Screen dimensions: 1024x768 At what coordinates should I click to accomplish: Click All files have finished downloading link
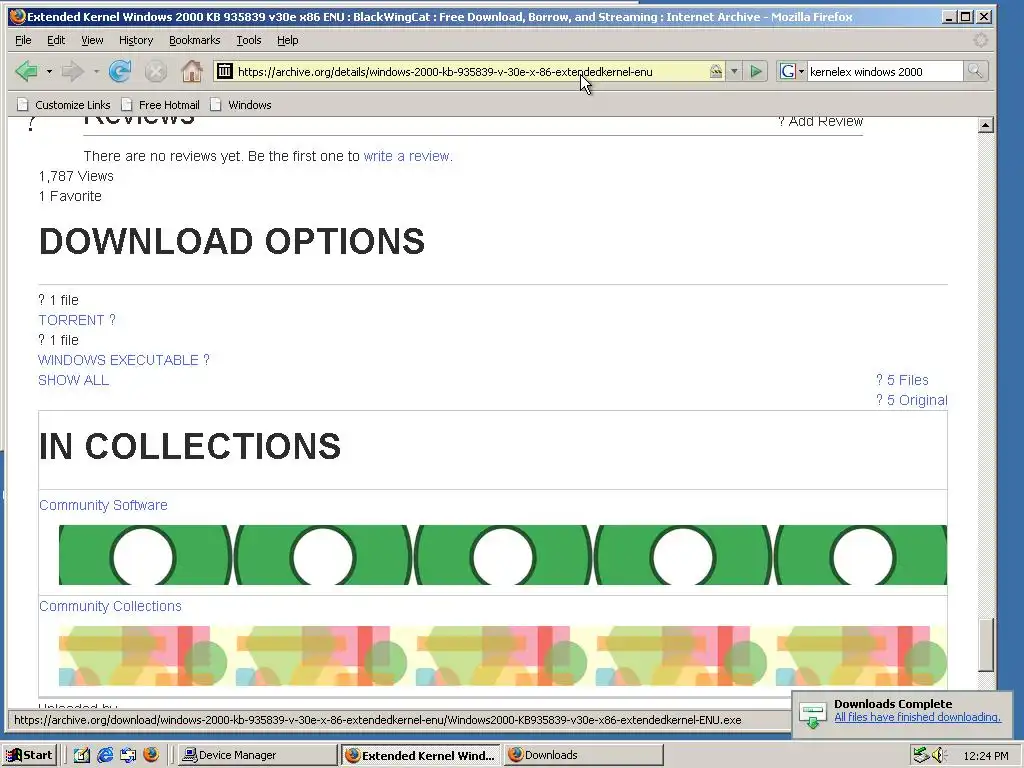(x=917, y=717)
